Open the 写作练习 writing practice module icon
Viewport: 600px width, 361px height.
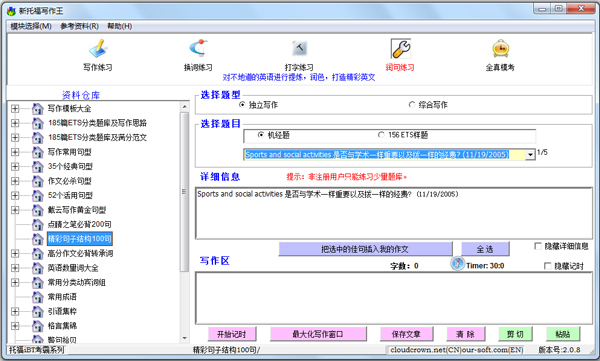tap(98, 49)
